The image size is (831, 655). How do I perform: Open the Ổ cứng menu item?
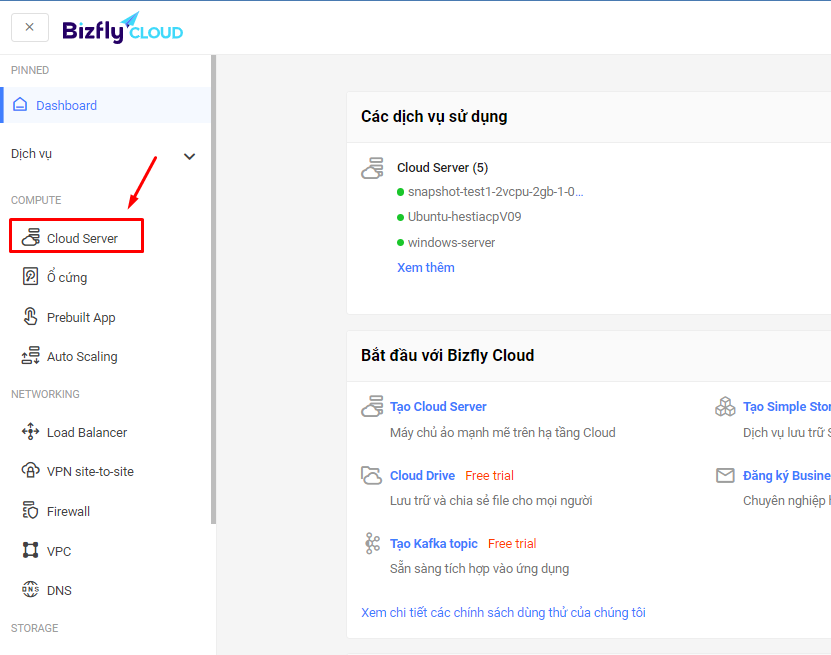[67, 277]
